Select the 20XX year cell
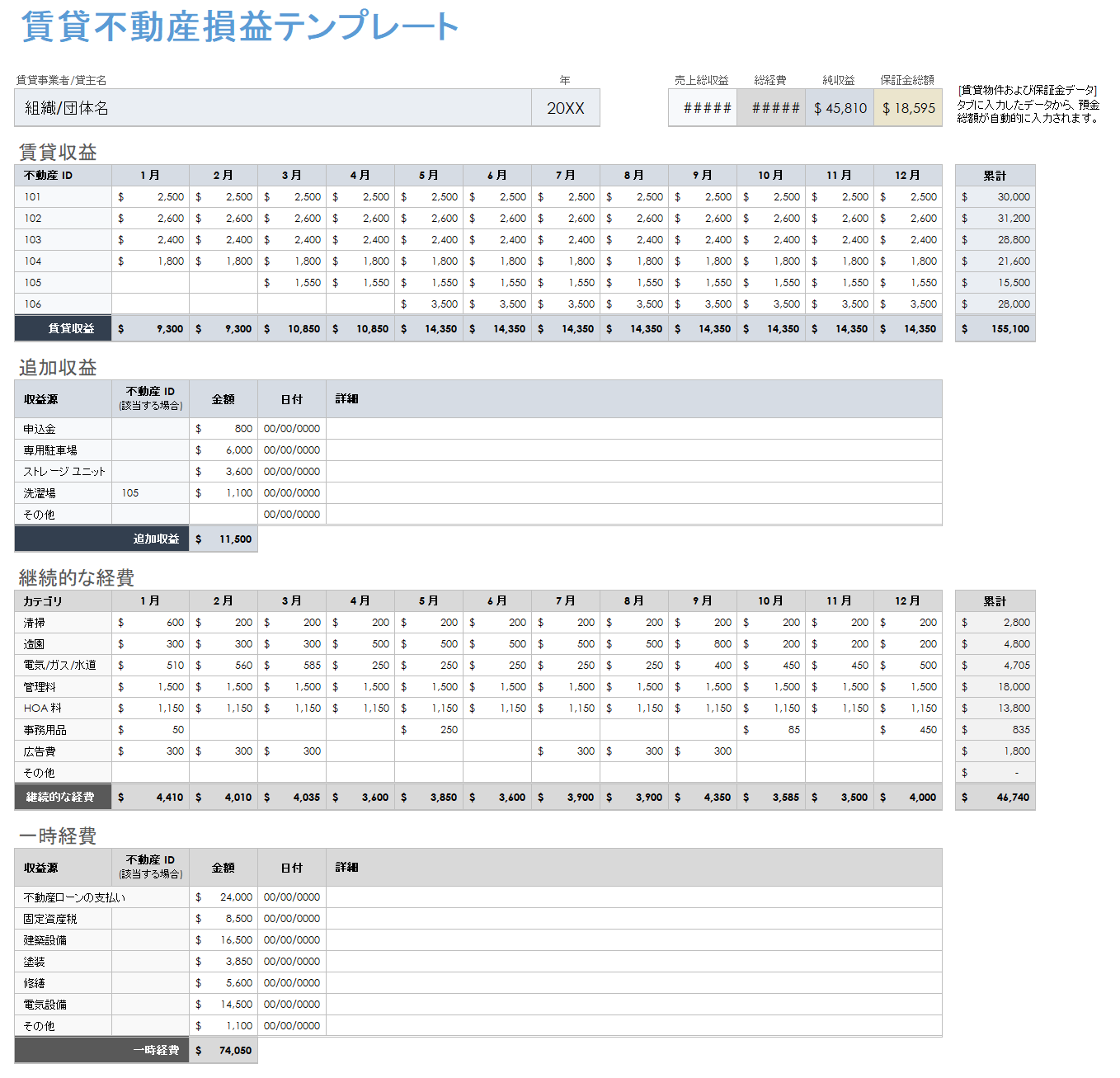Viewport: 1120px width, 1078px height. pos(566,108)
